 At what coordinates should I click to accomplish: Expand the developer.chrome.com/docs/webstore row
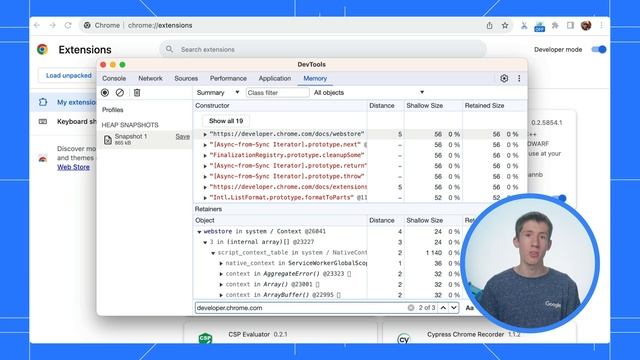[x=205, y=134]
